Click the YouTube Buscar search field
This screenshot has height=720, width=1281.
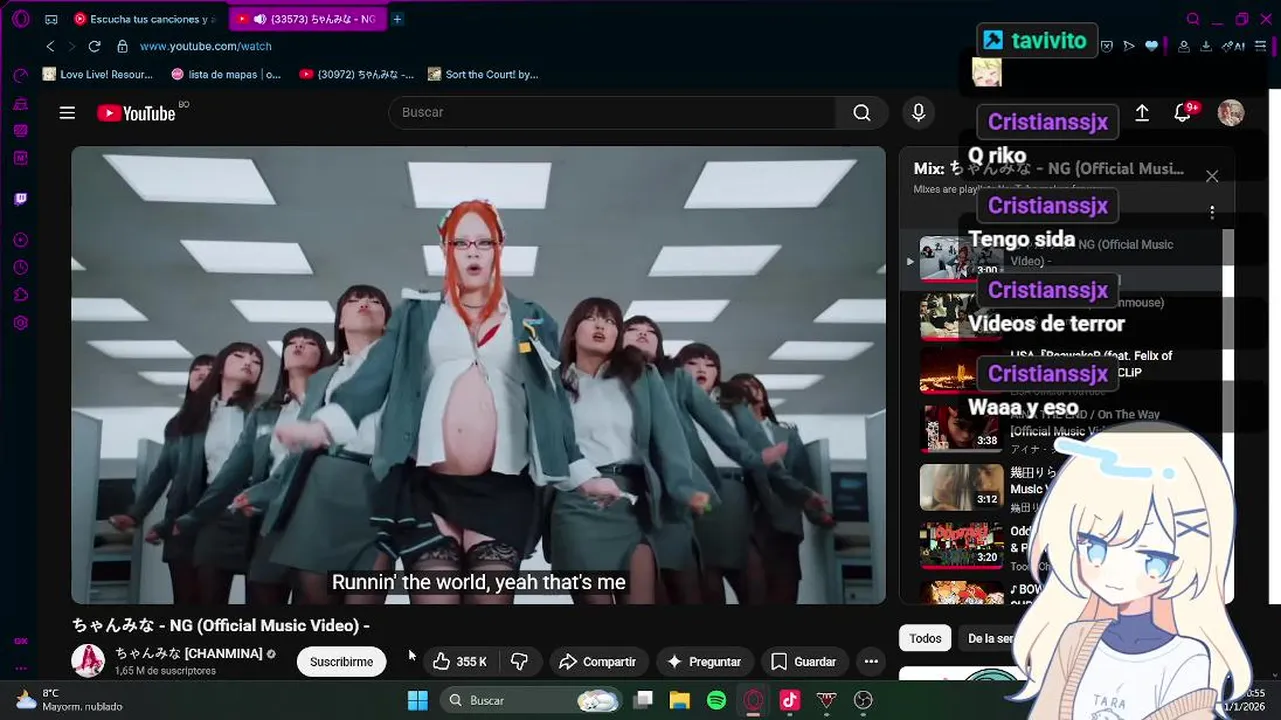[x=612, y=113]
